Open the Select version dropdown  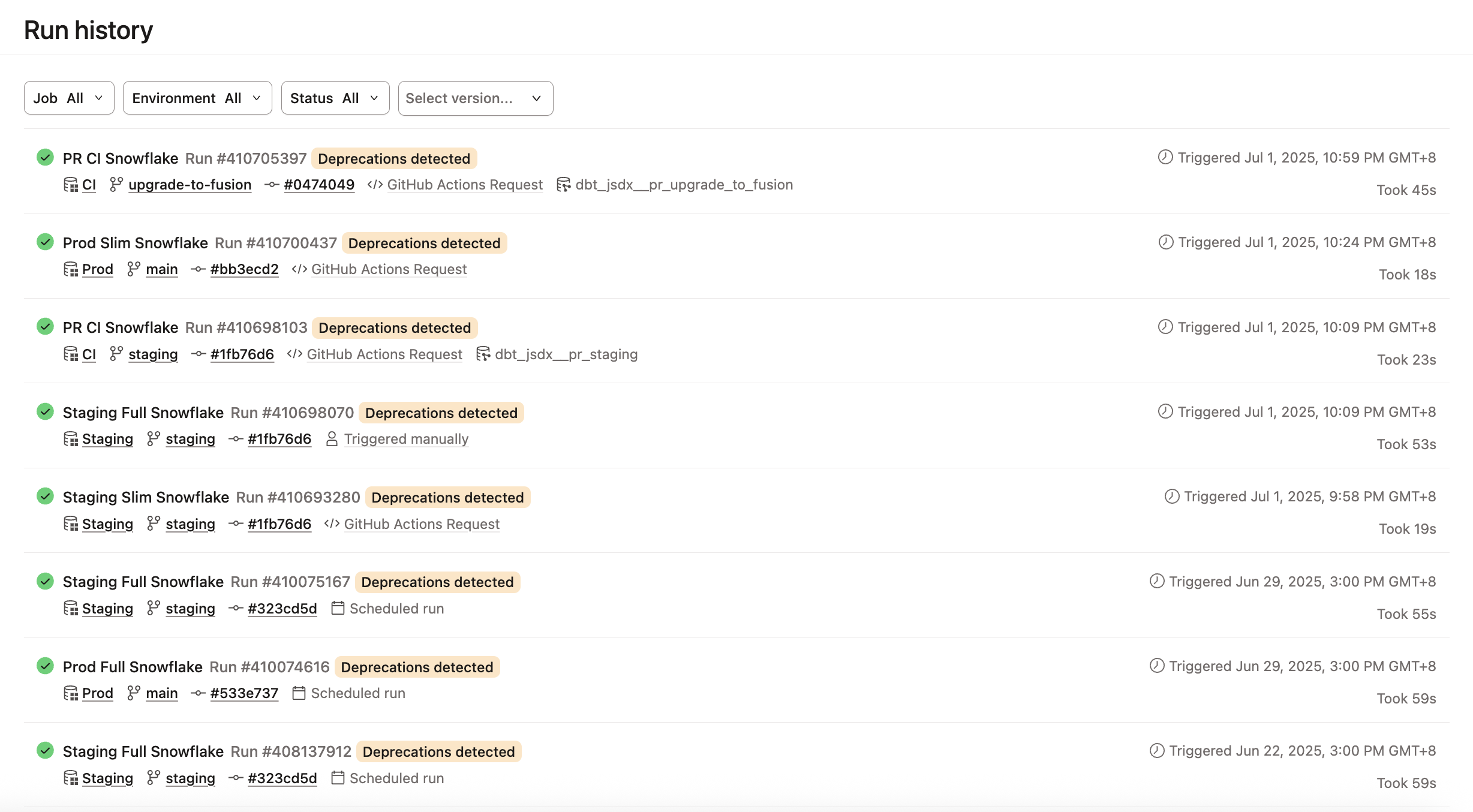(475, 98)
